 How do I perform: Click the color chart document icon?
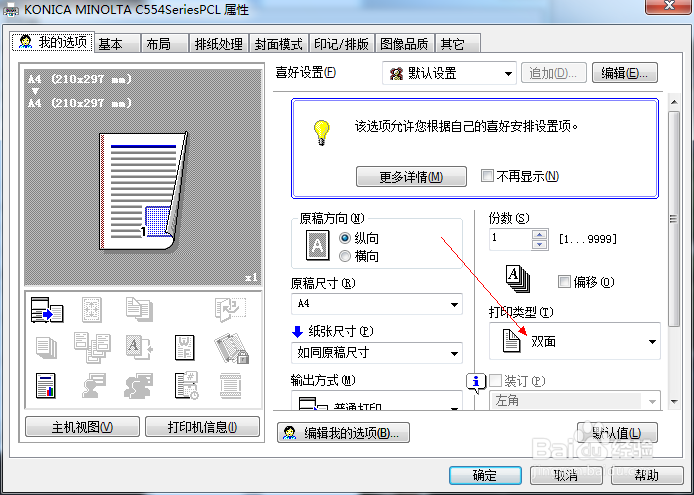pyautogui.click(x=46, y=386)
